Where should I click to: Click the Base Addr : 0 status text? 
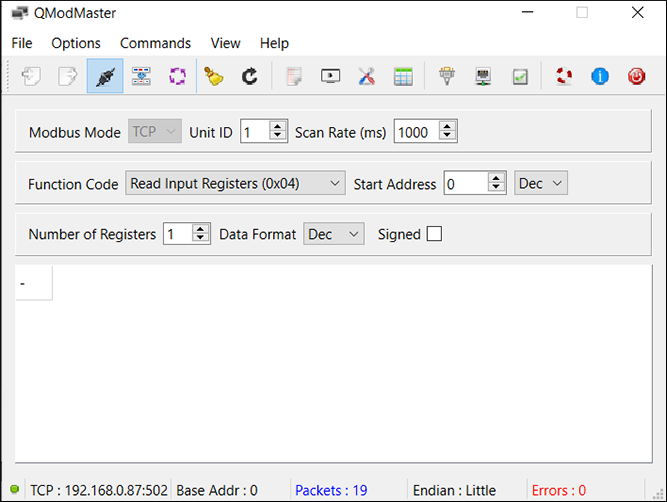(217, 491)
